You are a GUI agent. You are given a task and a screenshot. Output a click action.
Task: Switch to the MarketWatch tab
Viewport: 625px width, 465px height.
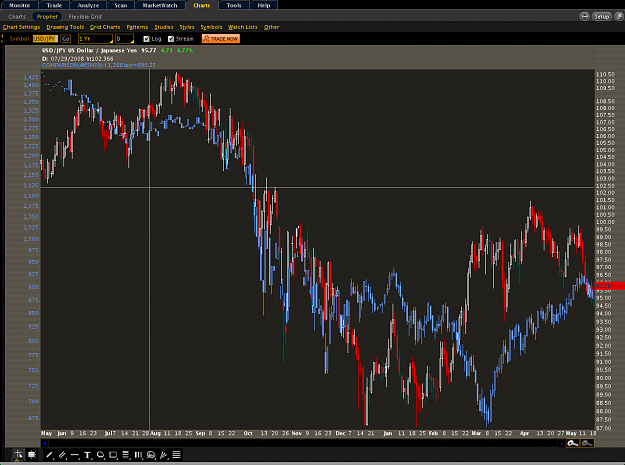click(x=160, y=5)
